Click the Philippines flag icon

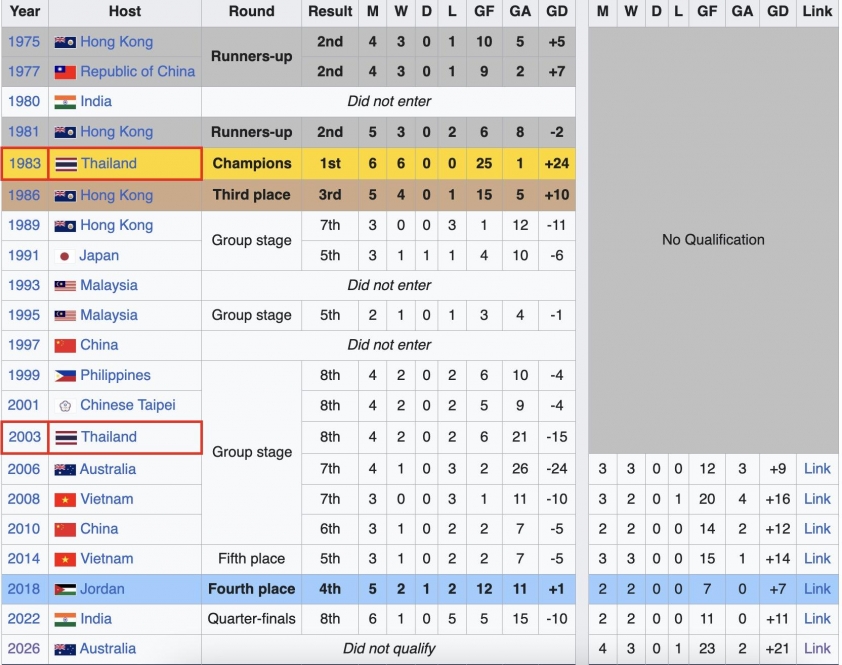[x=65, y=376]
